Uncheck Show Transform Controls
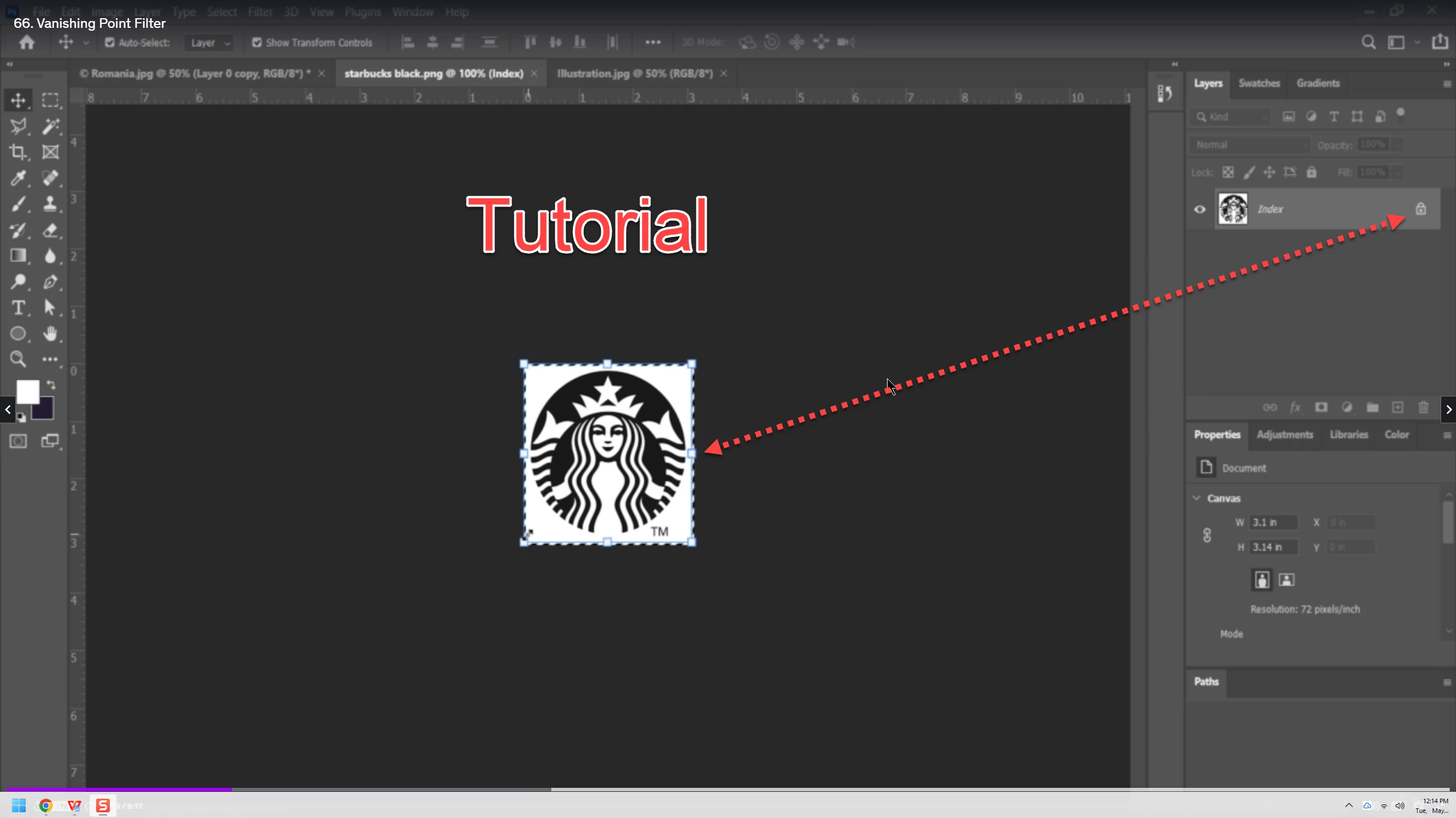 point(257,43)
